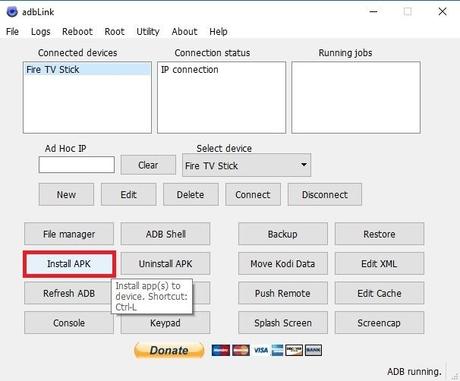Screen dimensions: 460x381
Task: Clear the Ad Hoc IP entry
Action: (148, 165)
